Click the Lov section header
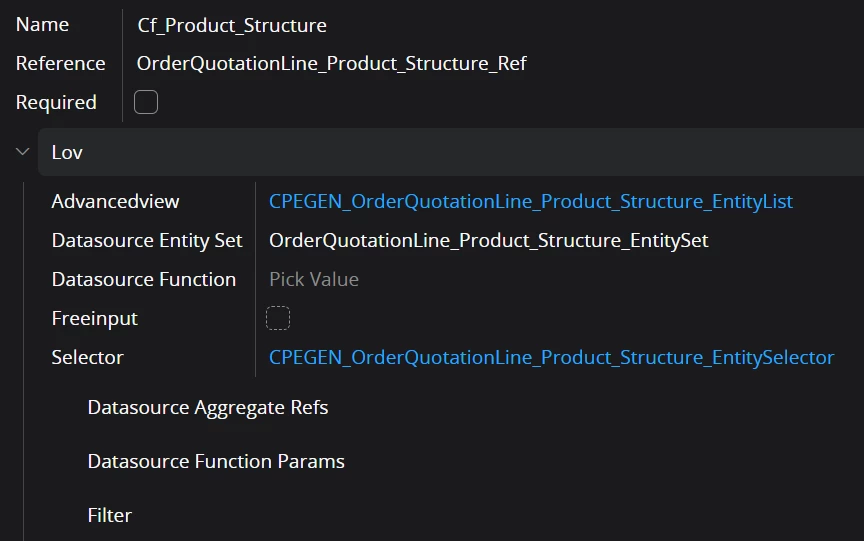 (x=67, y=152)
